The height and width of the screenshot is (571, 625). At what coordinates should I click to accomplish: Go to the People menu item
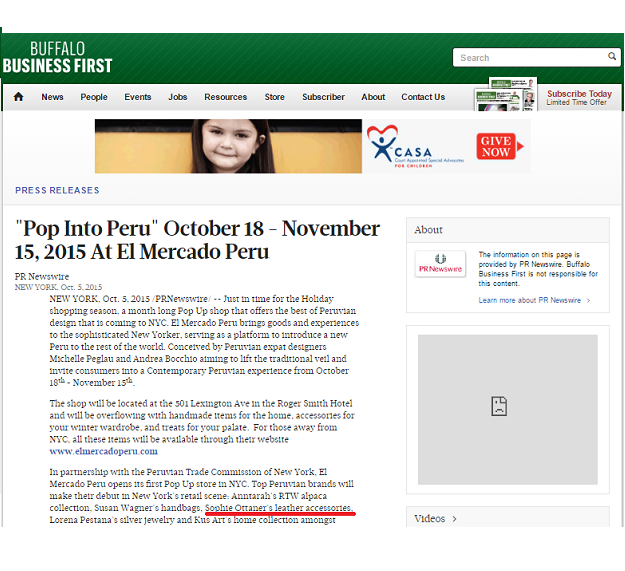click(94, 97)
